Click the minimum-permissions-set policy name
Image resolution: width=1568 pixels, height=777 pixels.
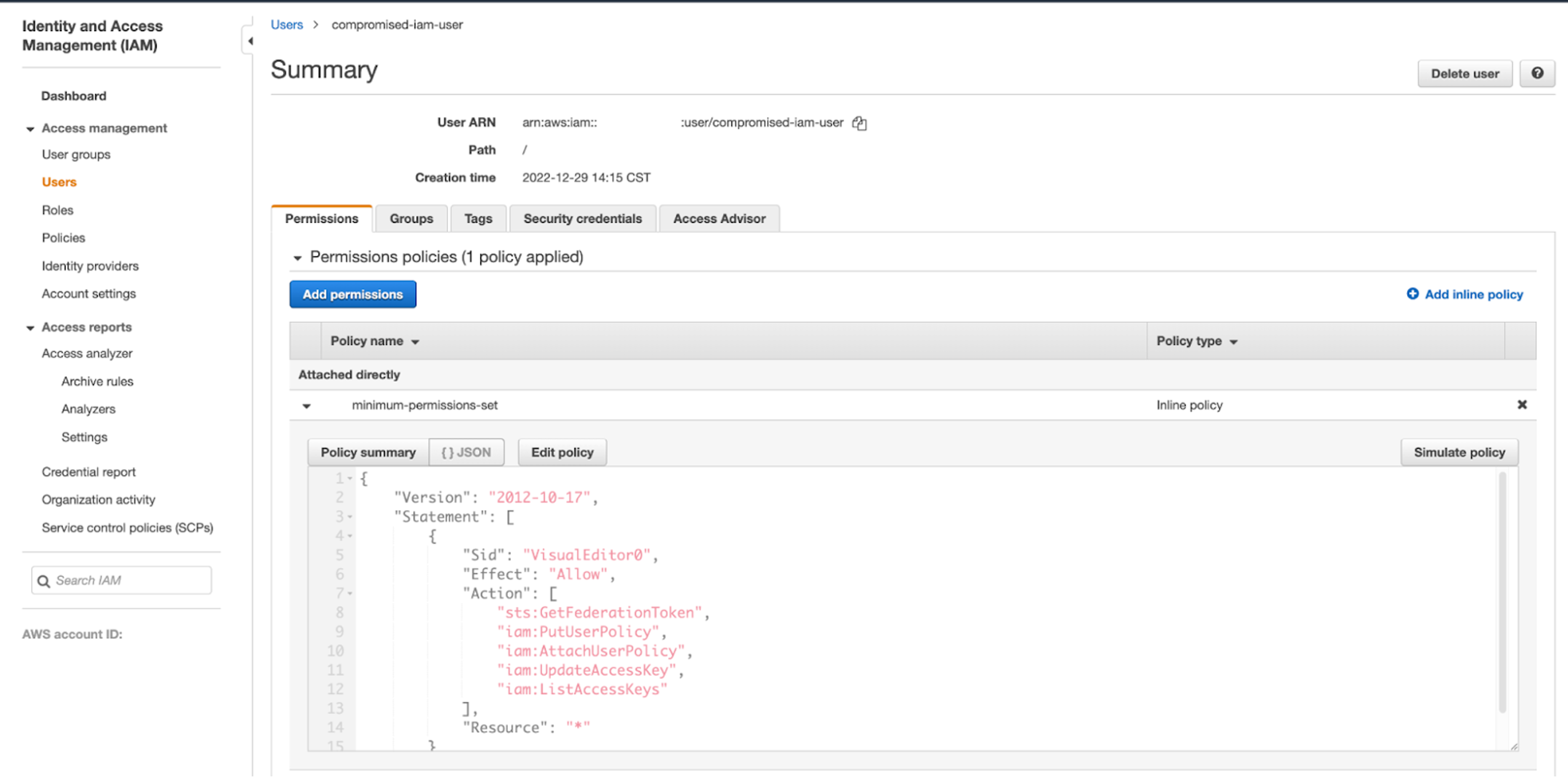[424, 406]
